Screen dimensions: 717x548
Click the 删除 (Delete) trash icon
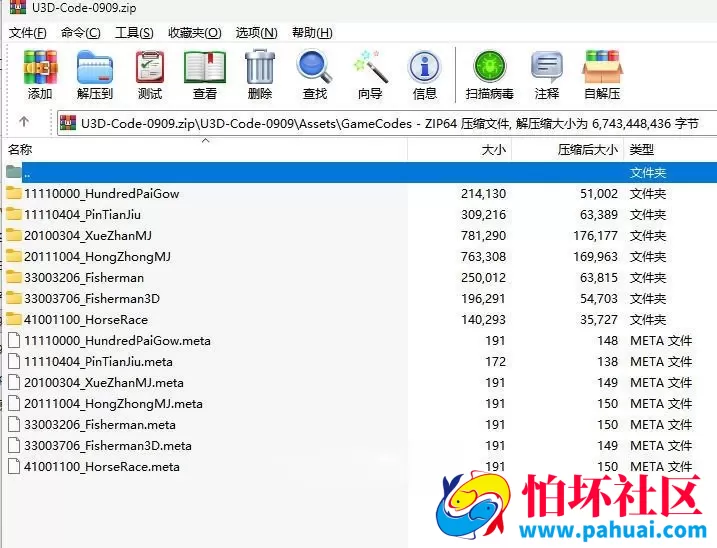pyautogui.click(x=260, y=67)
